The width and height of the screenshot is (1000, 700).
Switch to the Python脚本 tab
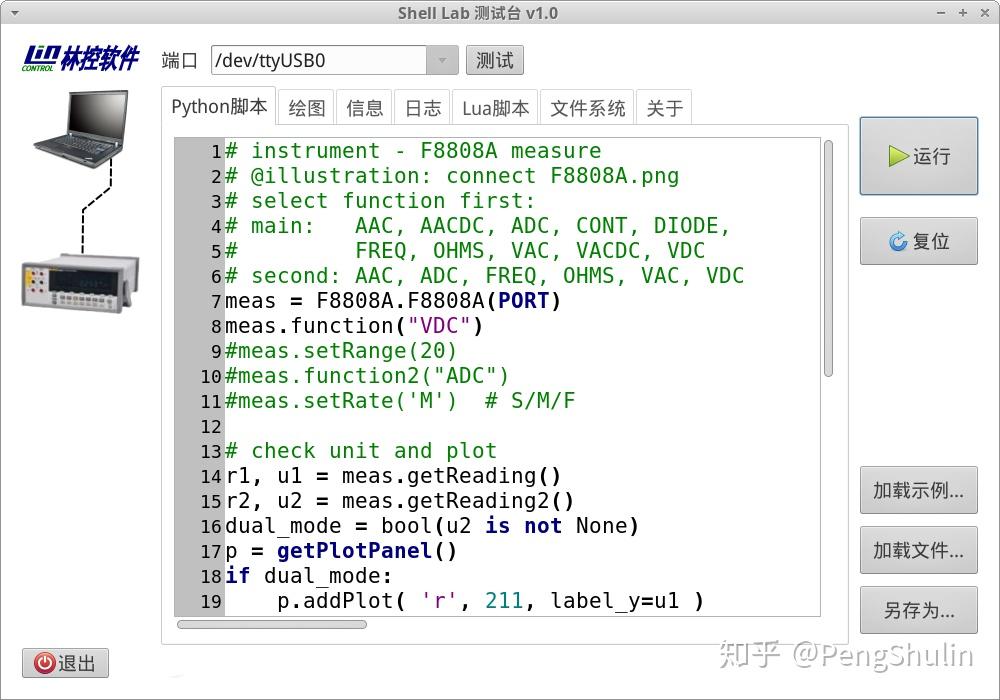[219, 106]
